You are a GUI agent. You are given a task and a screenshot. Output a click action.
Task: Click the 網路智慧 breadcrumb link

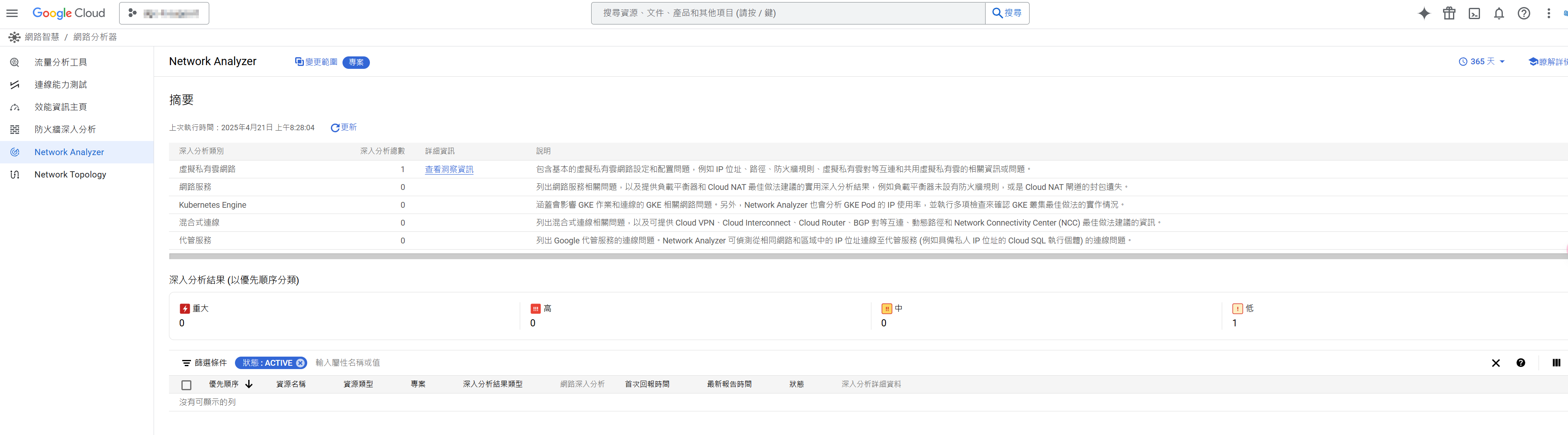pyautogui.click(x=42, y=37)
